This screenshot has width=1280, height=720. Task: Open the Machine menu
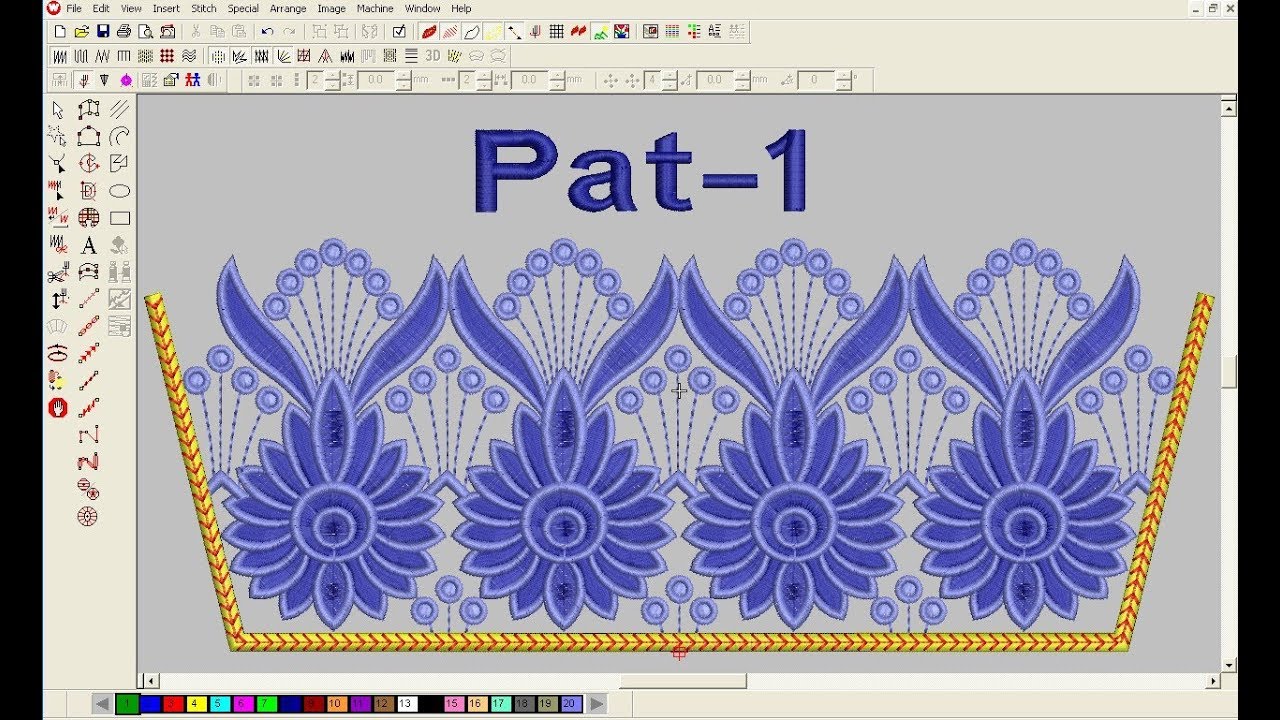click(x=375, y=8)
